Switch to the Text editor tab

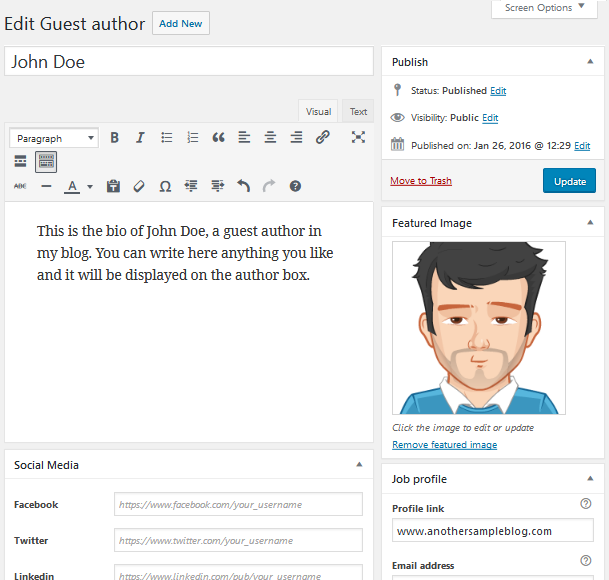pos(358,112)
